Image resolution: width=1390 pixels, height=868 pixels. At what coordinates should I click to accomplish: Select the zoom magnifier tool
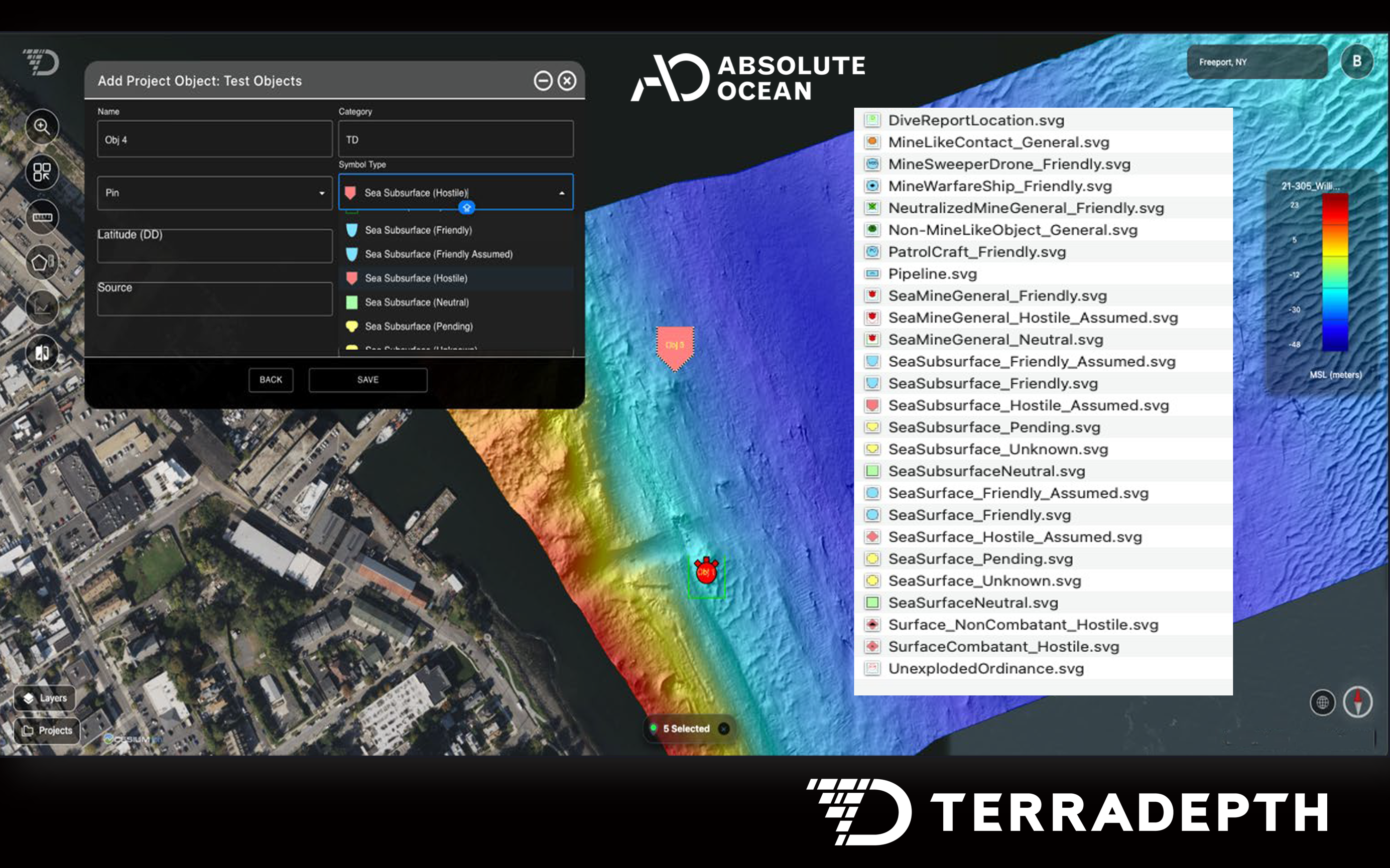[42, 126]
